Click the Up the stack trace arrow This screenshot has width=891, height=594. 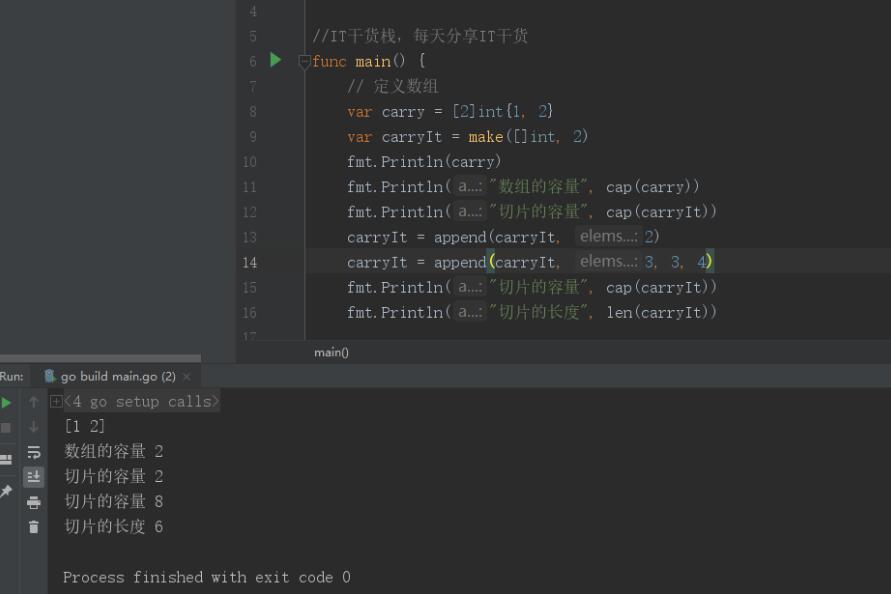[x=34, y=402]
